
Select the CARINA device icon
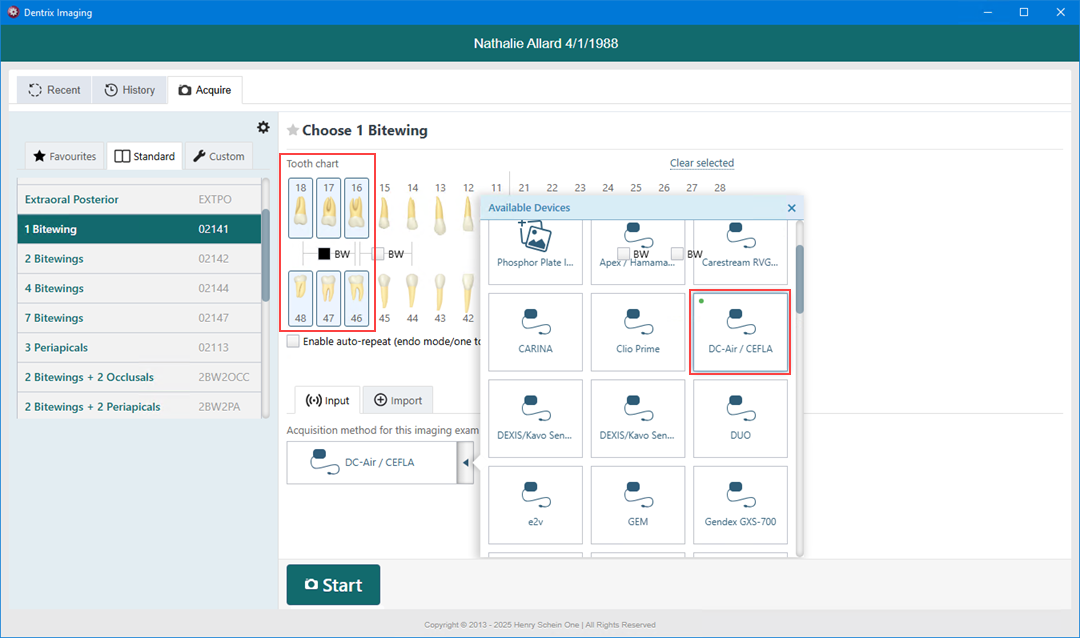[x=535, y=332]
